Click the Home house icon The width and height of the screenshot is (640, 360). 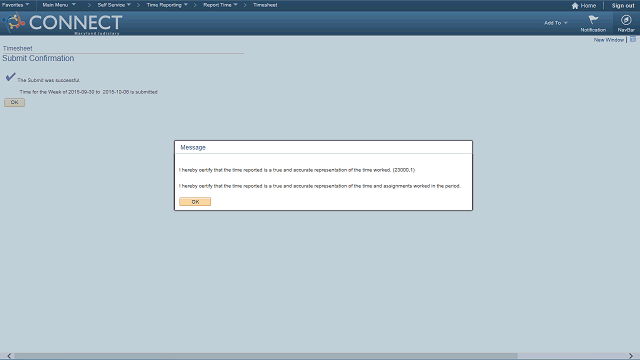[575, 6]
